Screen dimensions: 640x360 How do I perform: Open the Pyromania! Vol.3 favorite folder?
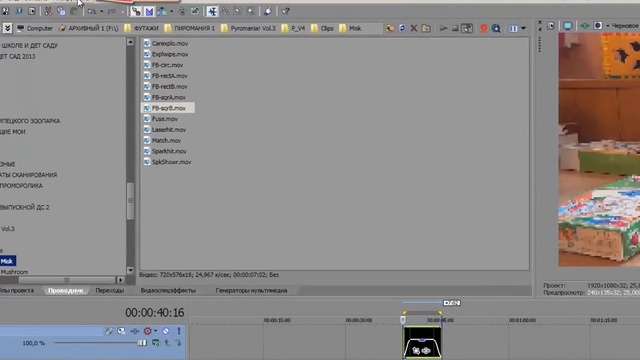[248, 28]
